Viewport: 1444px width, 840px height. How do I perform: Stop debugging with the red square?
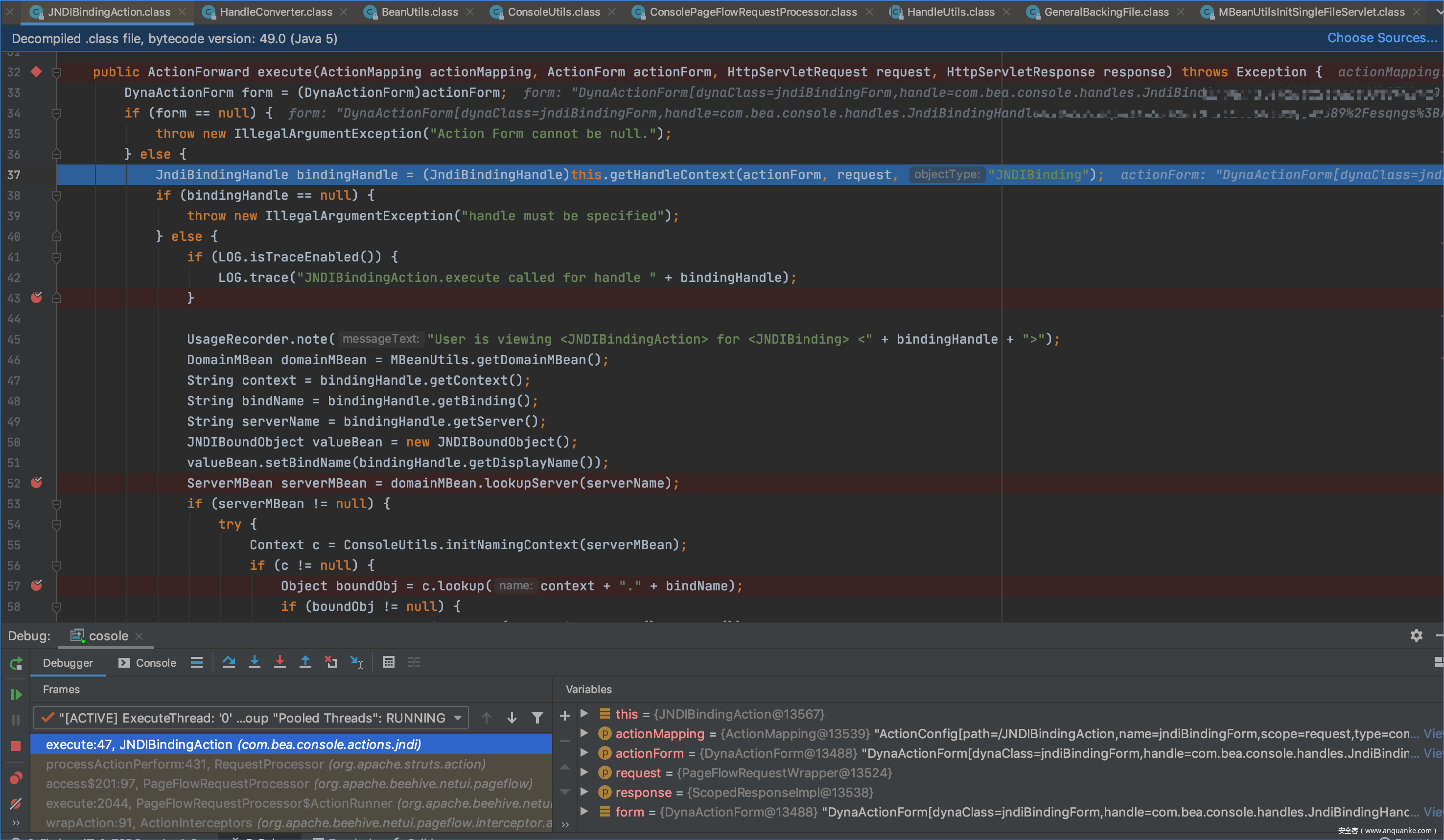point(16,746)
